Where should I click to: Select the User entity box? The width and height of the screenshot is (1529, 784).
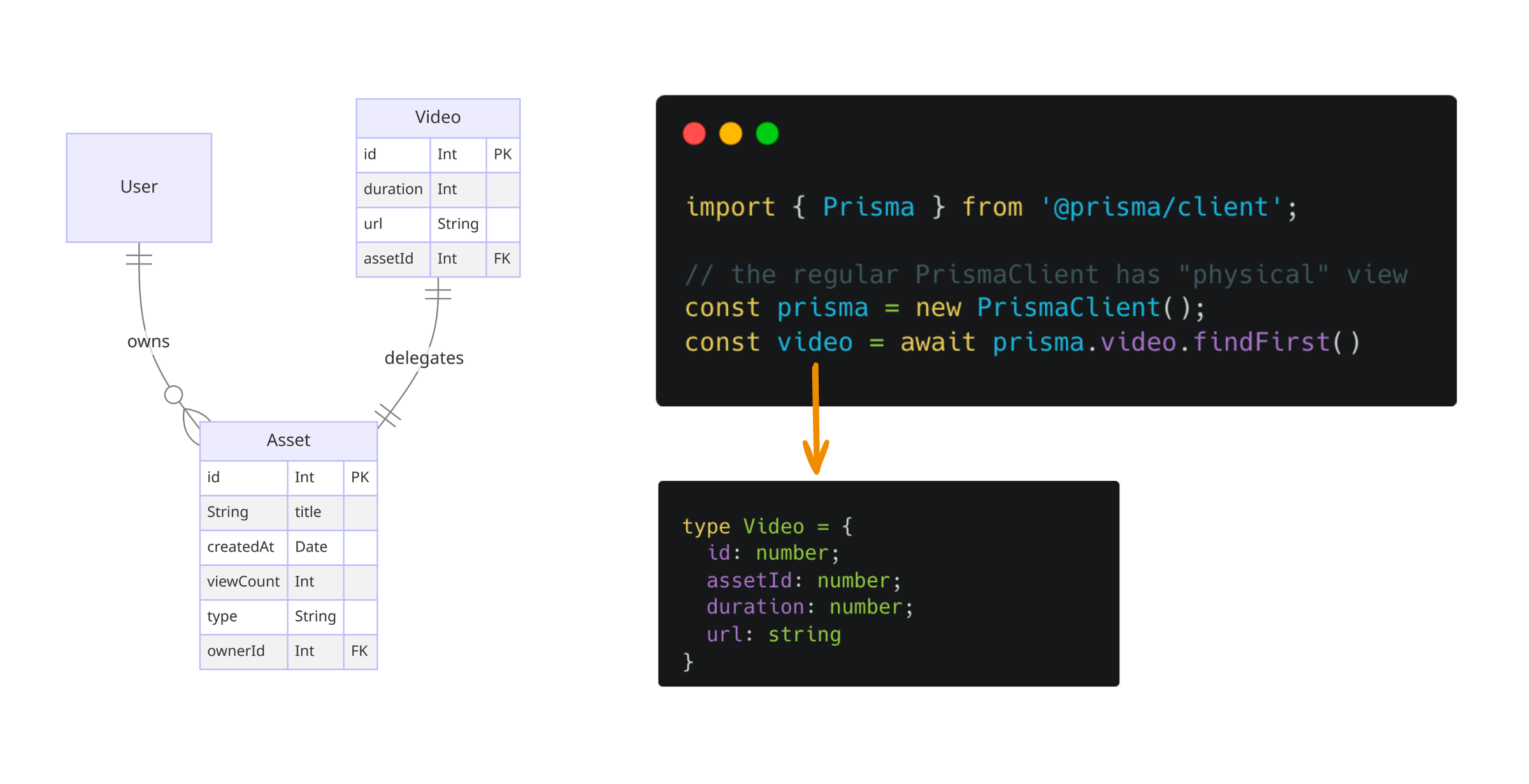point(139,187)
